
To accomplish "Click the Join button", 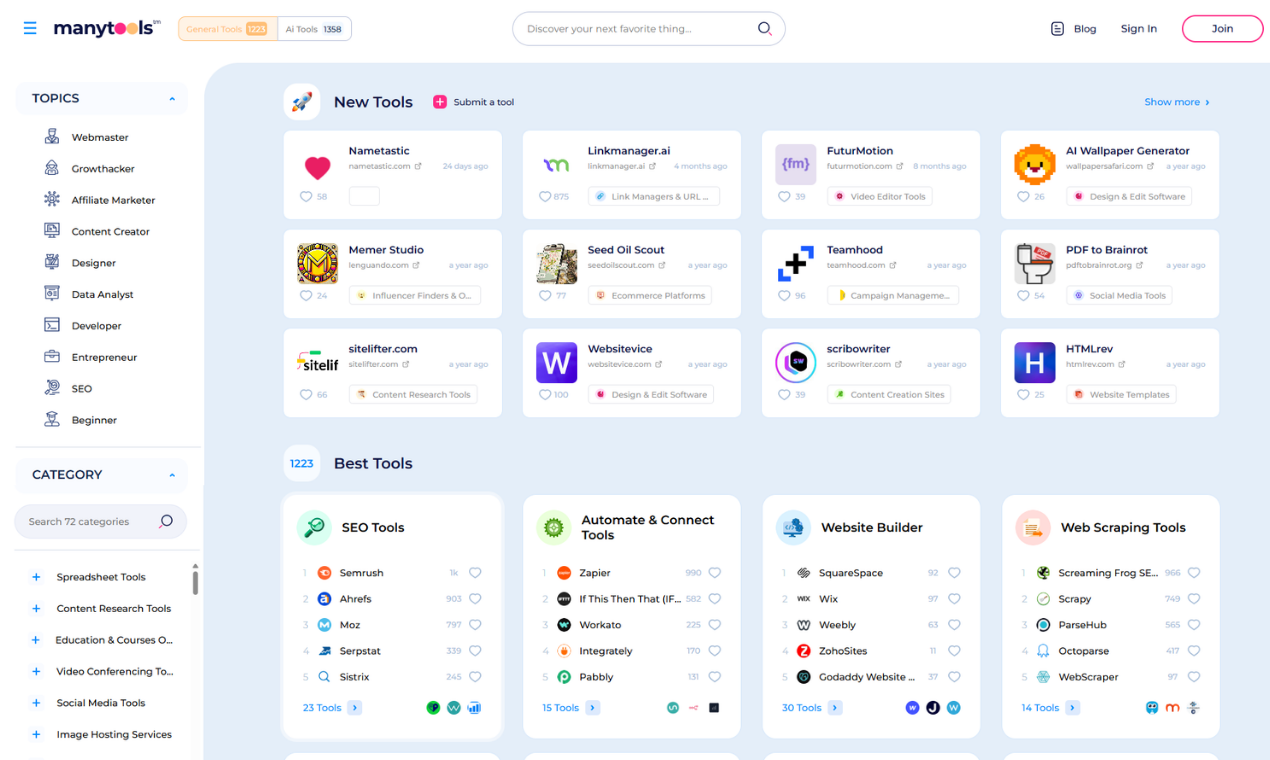I will point(1222,28).
